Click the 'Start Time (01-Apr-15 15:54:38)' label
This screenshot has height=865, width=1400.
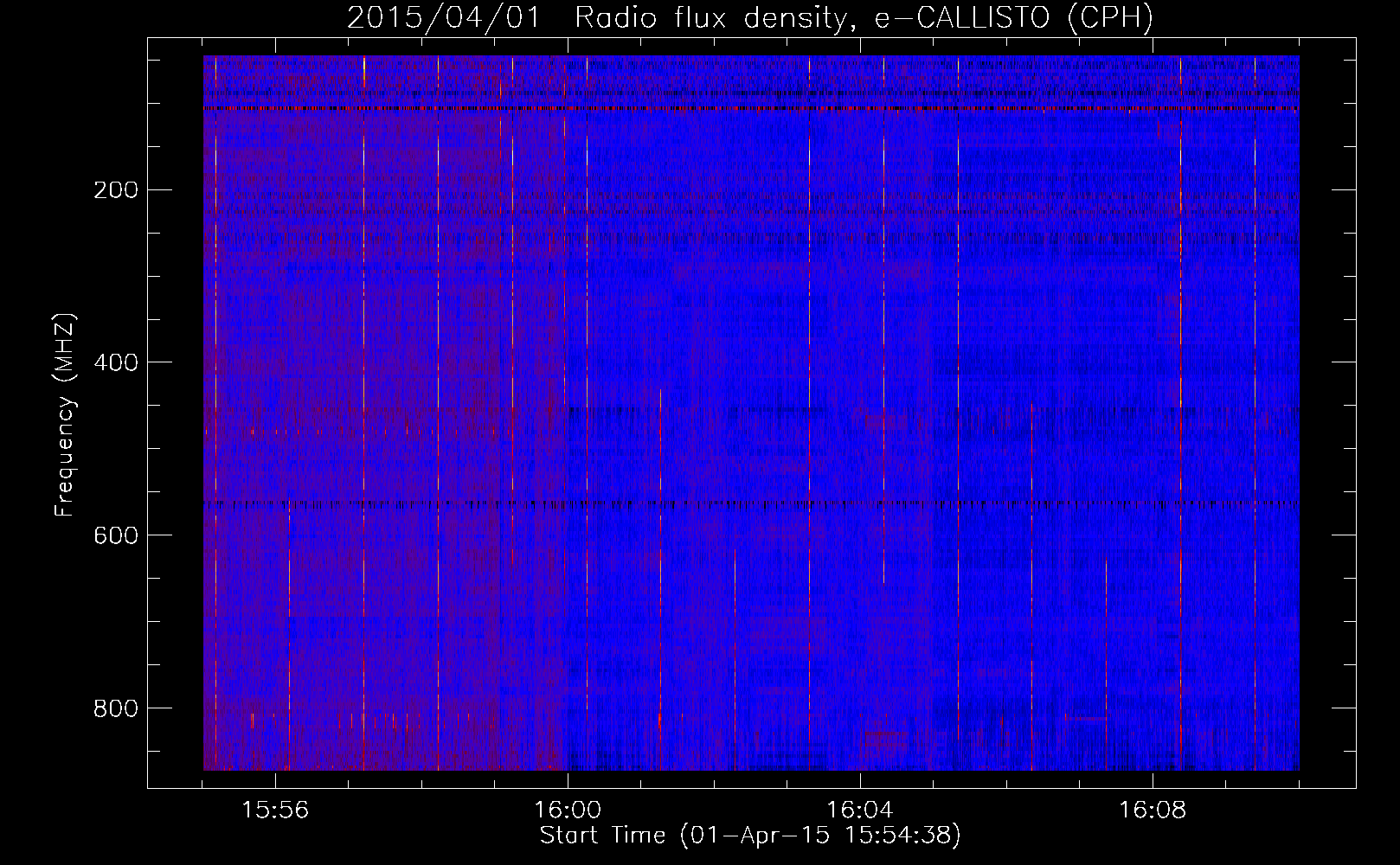pos(750,835)
